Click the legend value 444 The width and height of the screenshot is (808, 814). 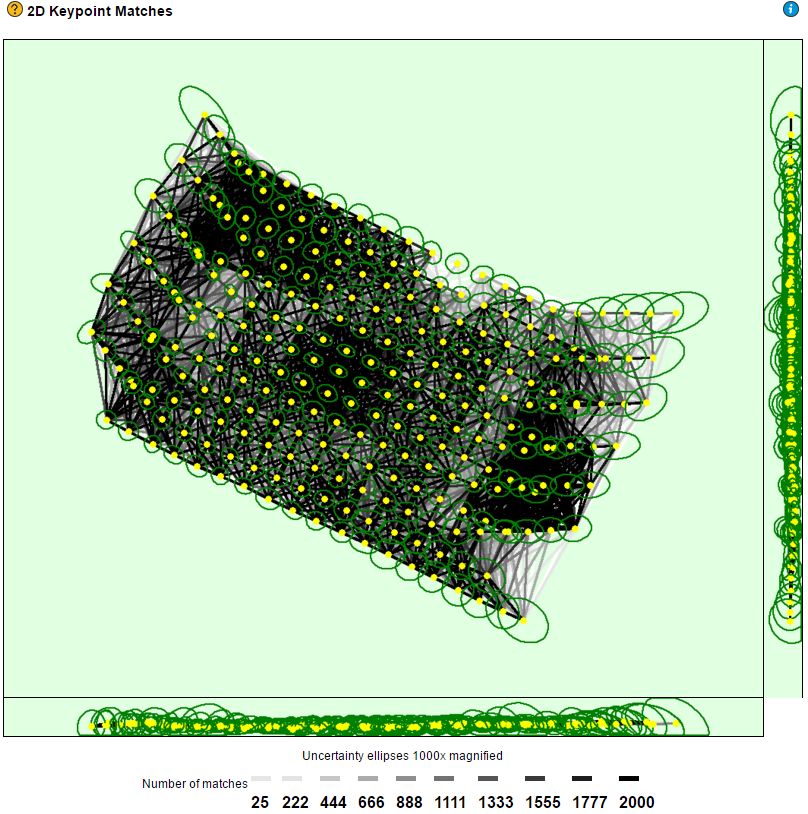coord(333,802)
